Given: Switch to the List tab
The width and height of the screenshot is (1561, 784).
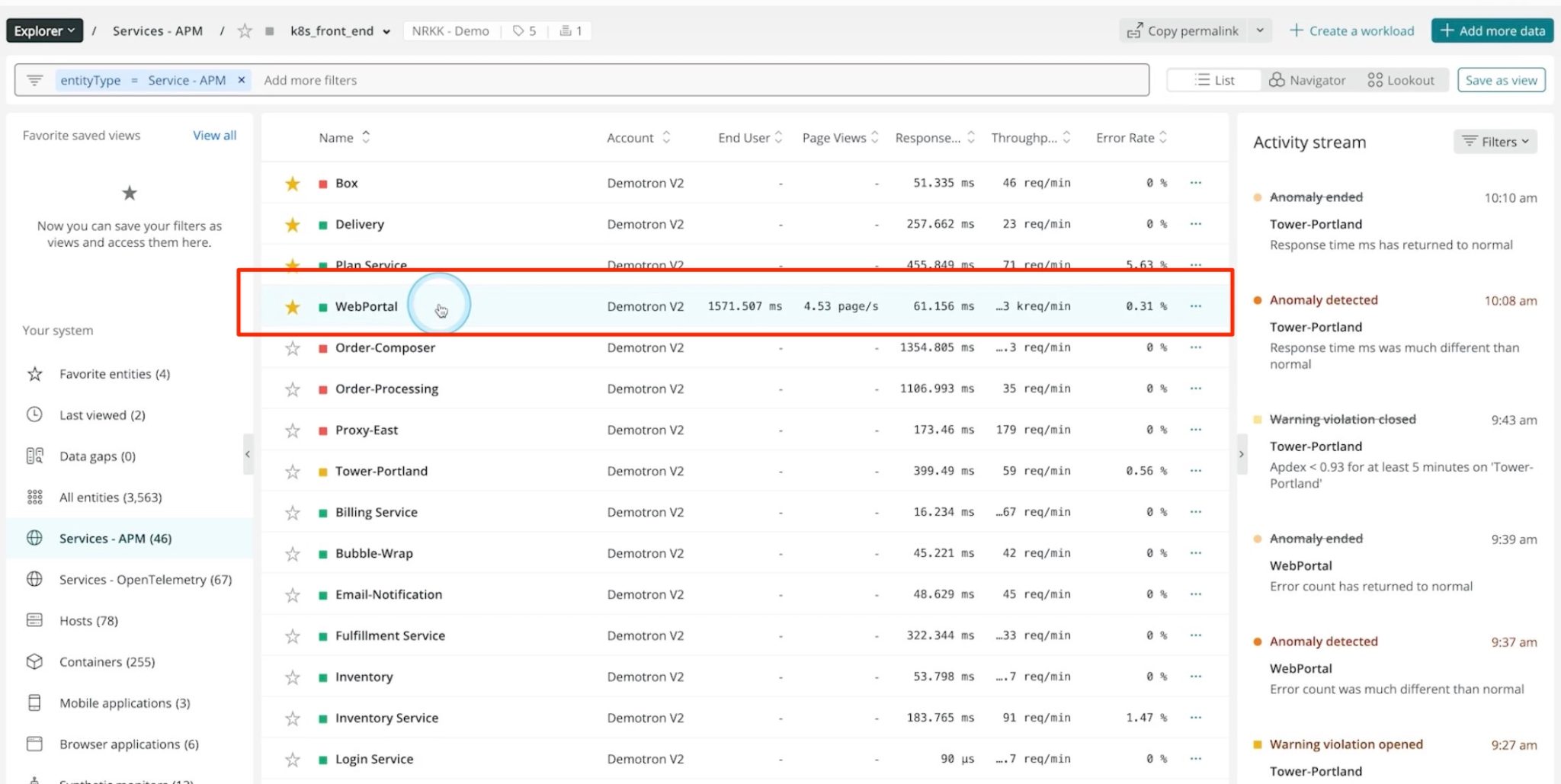Looking at the screenshot, I should [1213, 79].
